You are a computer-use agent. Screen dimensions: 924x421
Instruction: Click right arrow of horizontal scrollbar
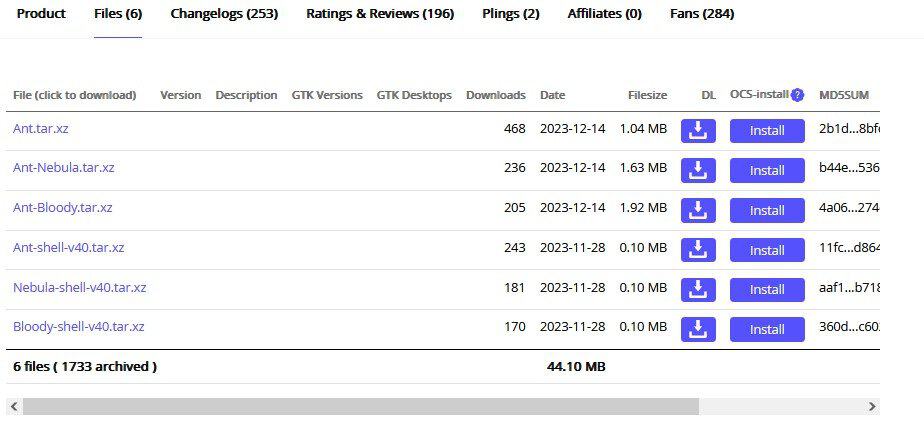point(872,407)
